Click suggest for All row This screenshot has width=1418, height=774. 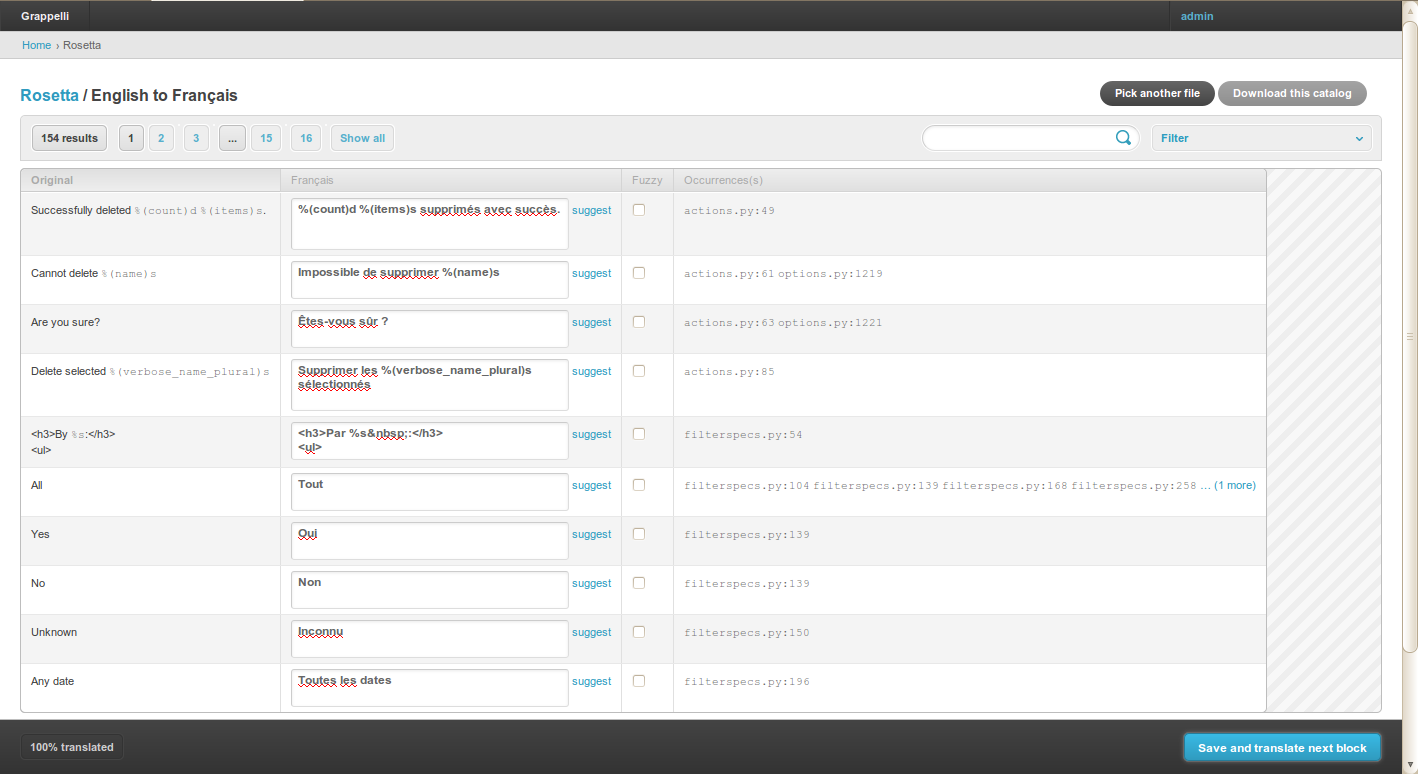tap(591, 485)
